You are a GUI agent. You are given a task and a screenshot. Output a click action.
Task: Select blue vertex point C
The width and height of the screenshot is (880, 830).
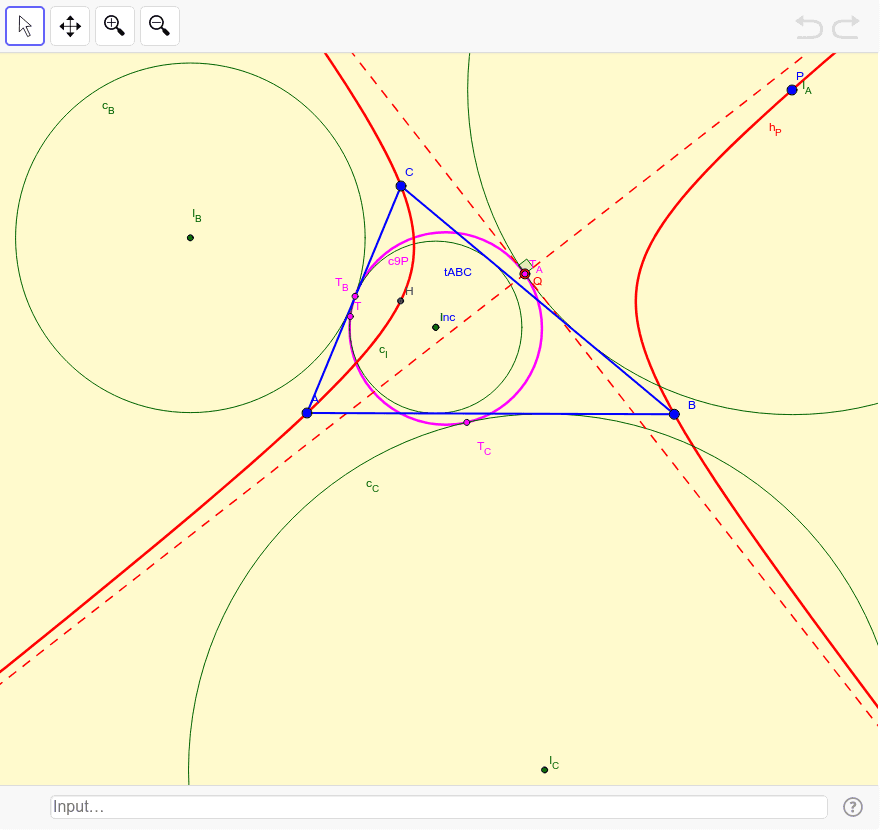(x=401, y=186)
